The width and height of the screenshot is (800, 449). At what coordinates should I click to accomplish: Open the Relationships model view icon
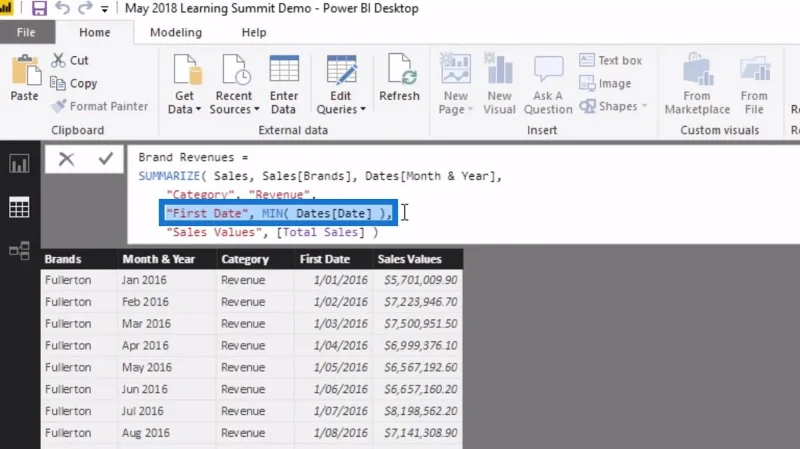pyautogui.click(x=19, y=251)
